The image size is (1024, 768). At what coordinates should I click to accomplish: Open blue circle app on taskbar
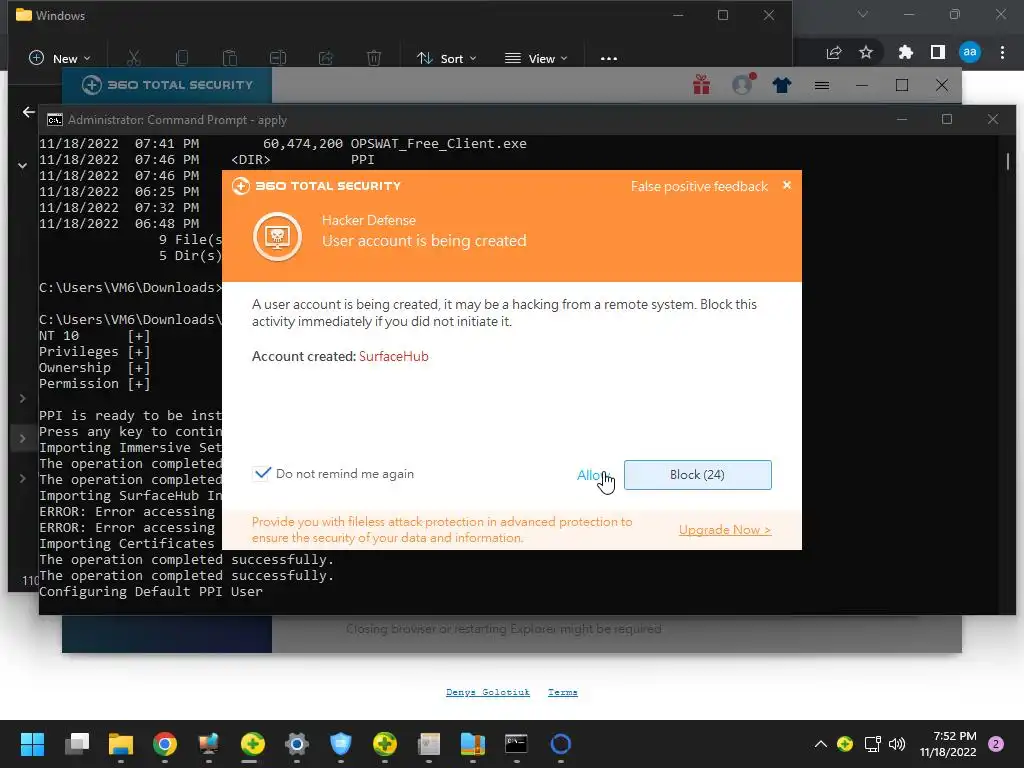(560, 744)
